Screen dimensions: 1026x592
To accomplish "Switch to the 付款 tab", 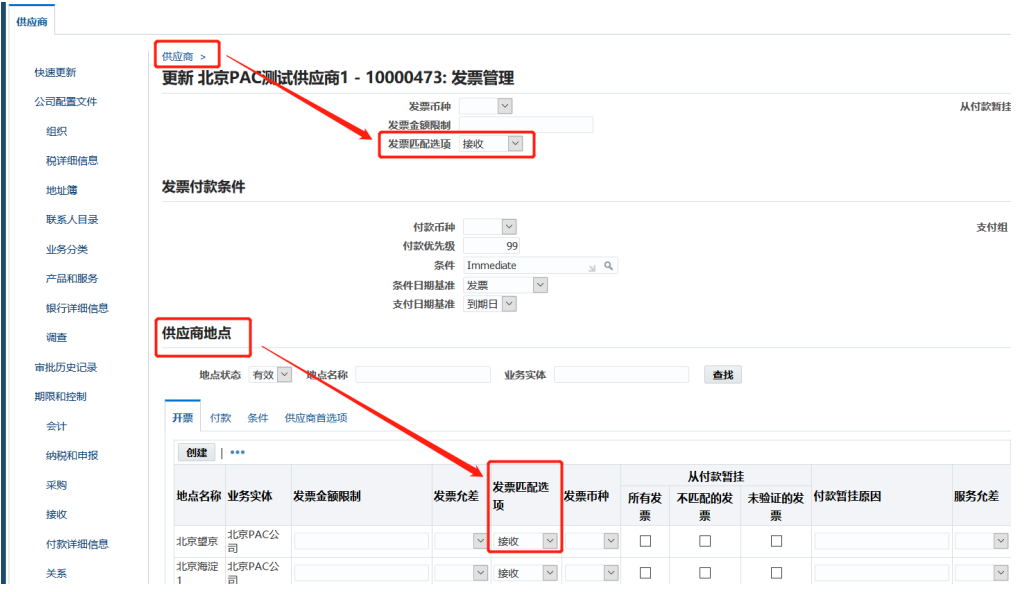I will pyautogui.click(x=221, y=418).
